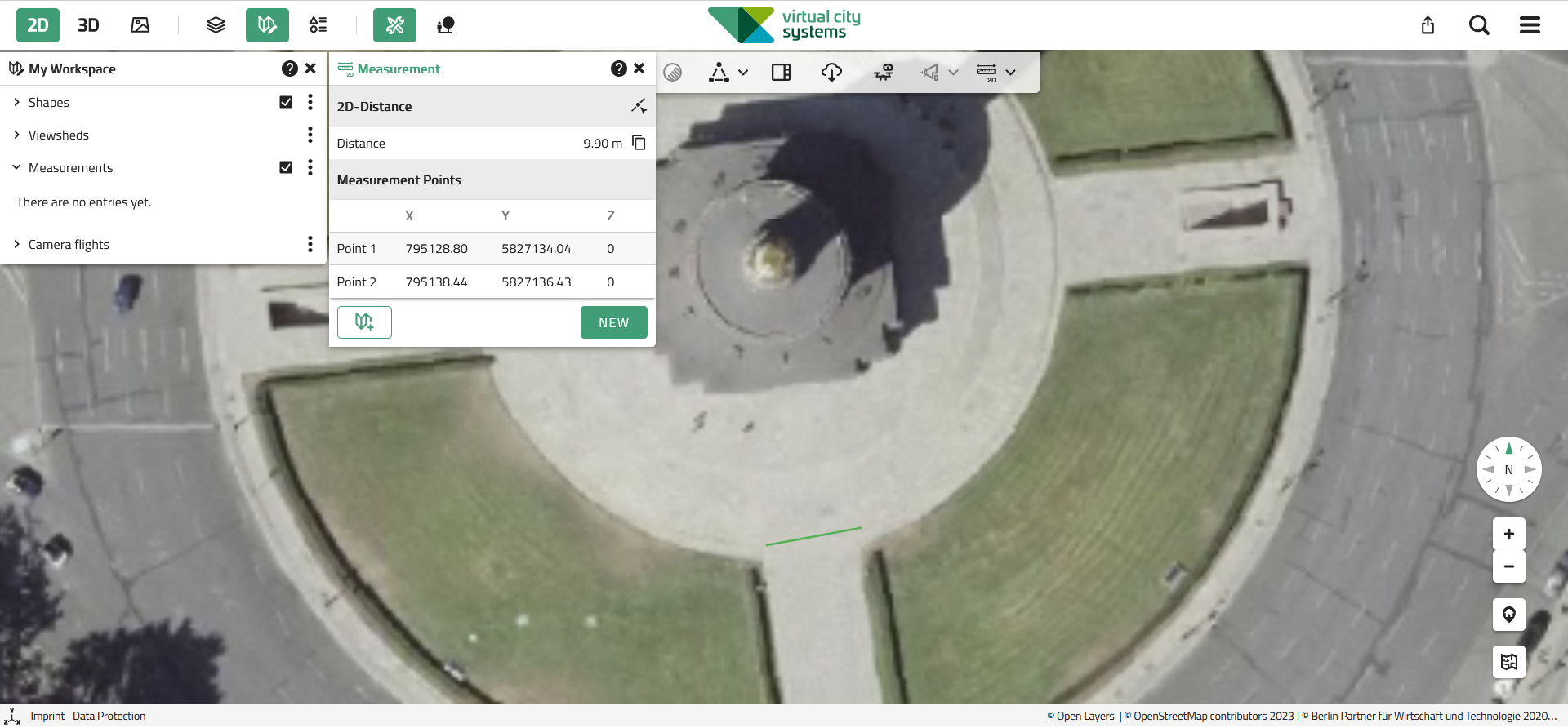The image size is (1568, 728).
Task: Click the green measurement line on map
Action: pos(813,536)
